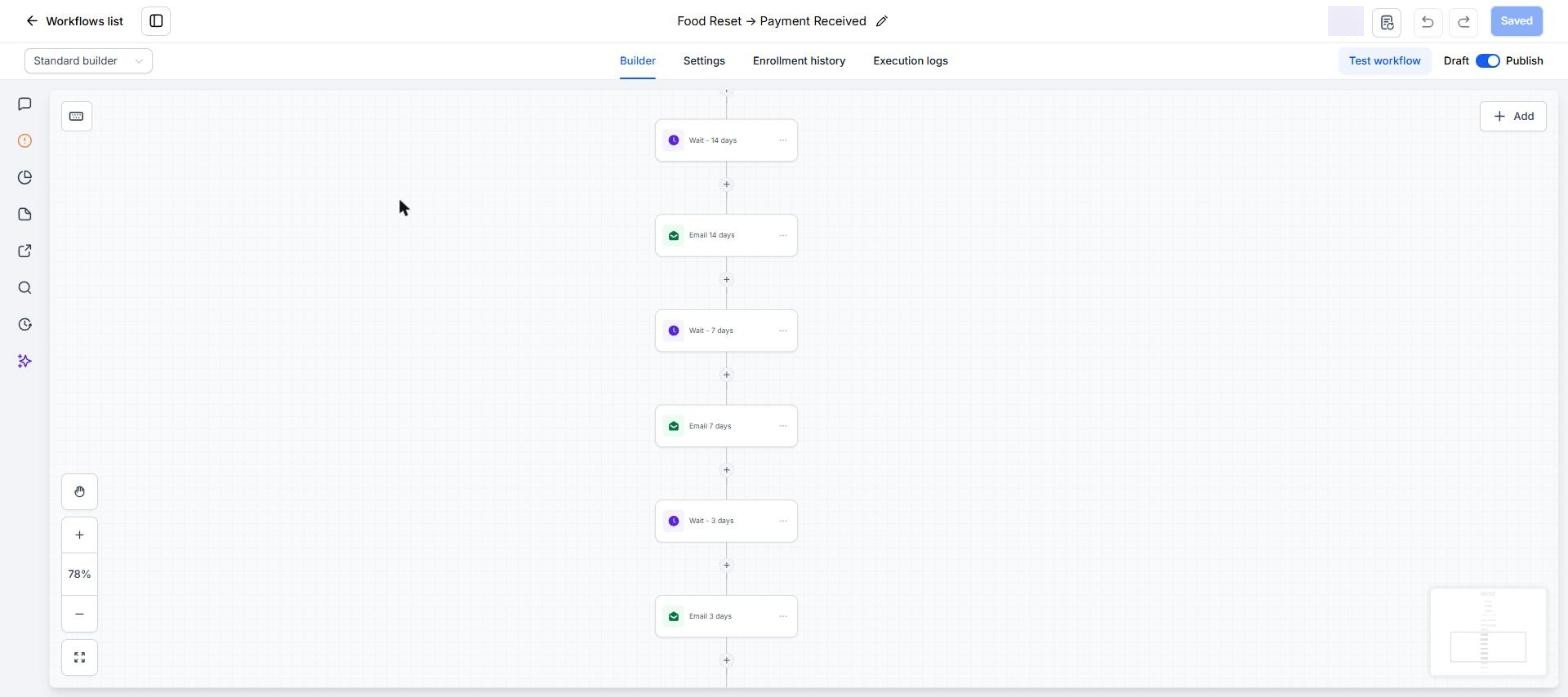Click the fit-to-screen fullscreen icon

click(x=79, y=658)
